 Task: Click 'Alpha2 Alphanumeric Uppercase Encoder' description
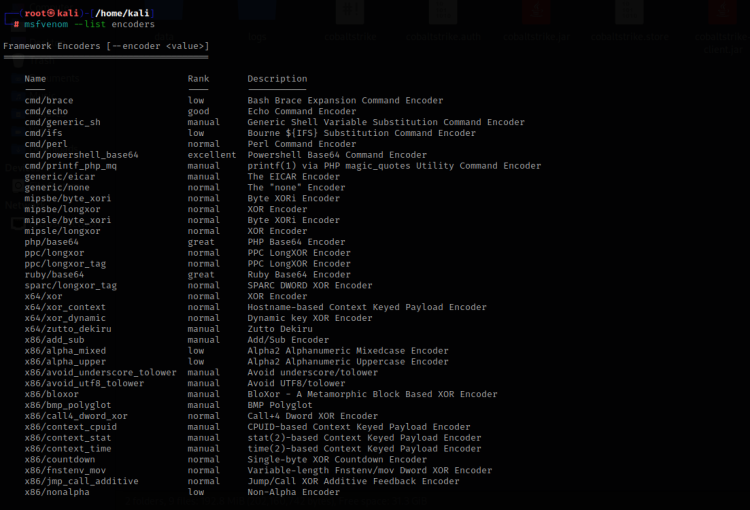tap(348, 362)
